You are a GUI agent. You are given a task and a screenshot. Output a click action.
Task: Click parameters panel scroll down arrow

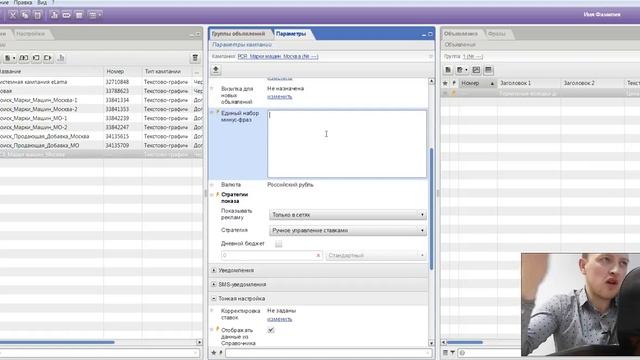431,343
